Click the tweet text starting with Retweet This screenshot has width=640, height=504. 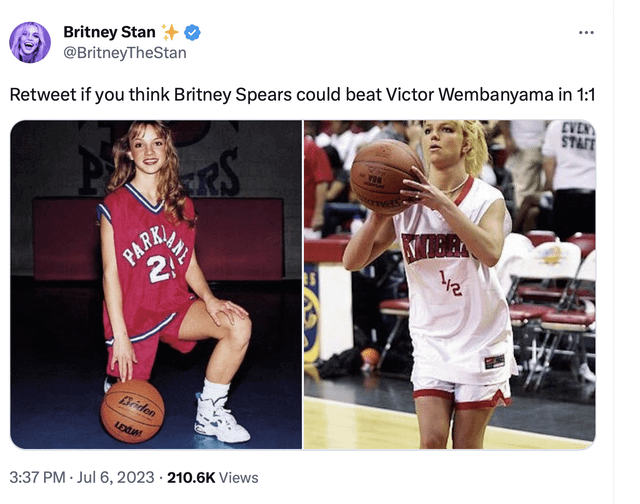coord(310,96)
